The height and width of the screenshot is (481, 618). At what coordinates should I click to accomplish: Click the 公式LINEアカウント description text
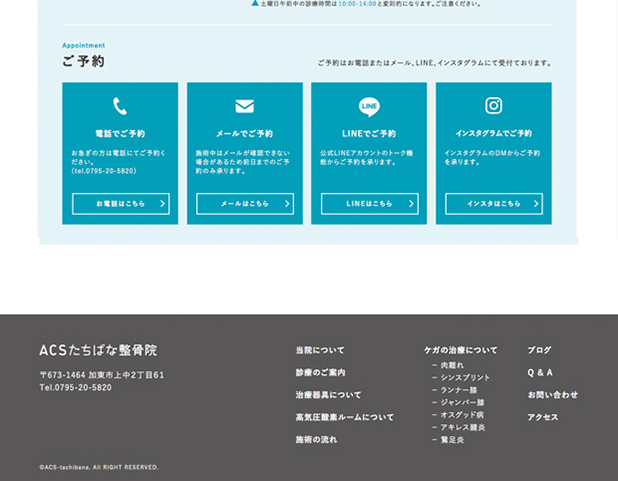tap(367, 157)
